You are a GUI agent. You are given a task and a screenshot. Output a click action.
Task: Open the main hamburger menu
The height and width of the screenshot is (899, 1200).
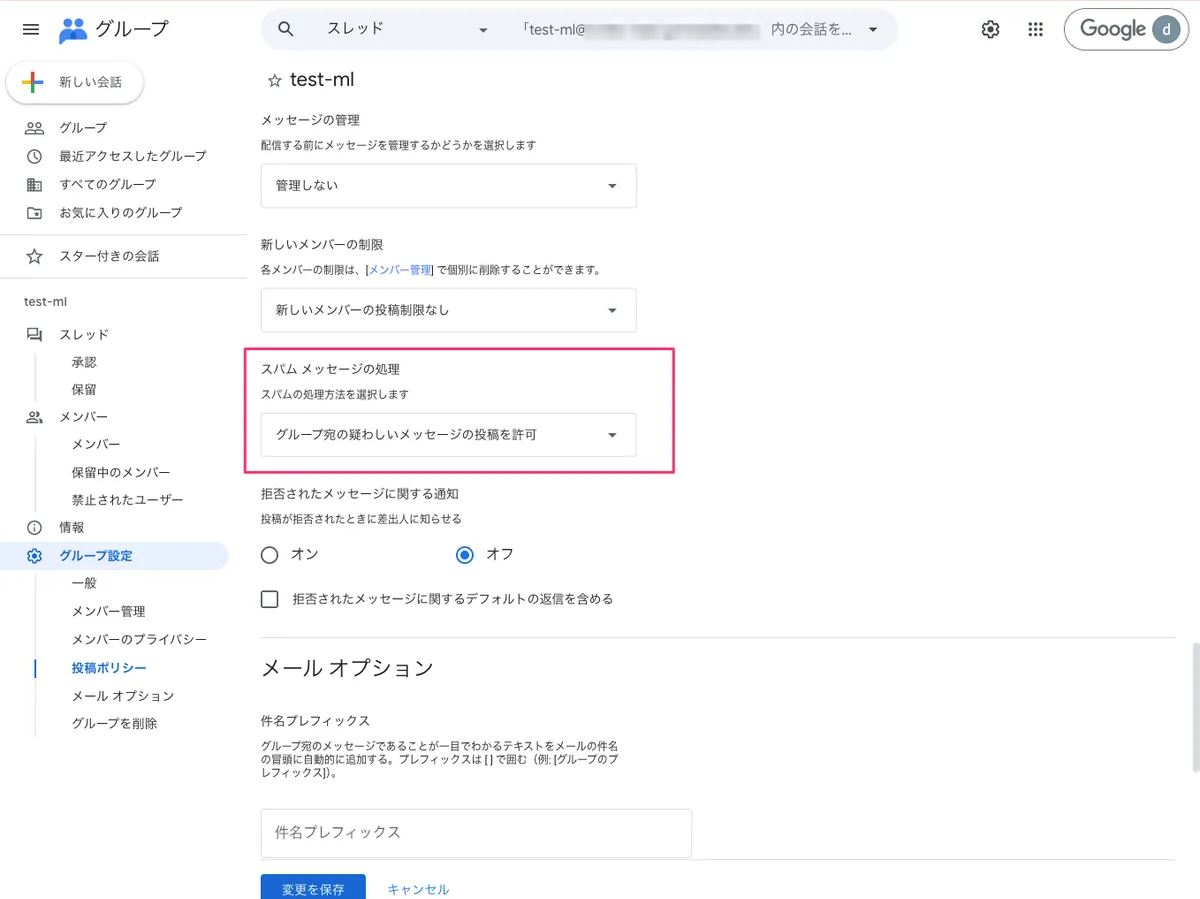tap(31, 29)
